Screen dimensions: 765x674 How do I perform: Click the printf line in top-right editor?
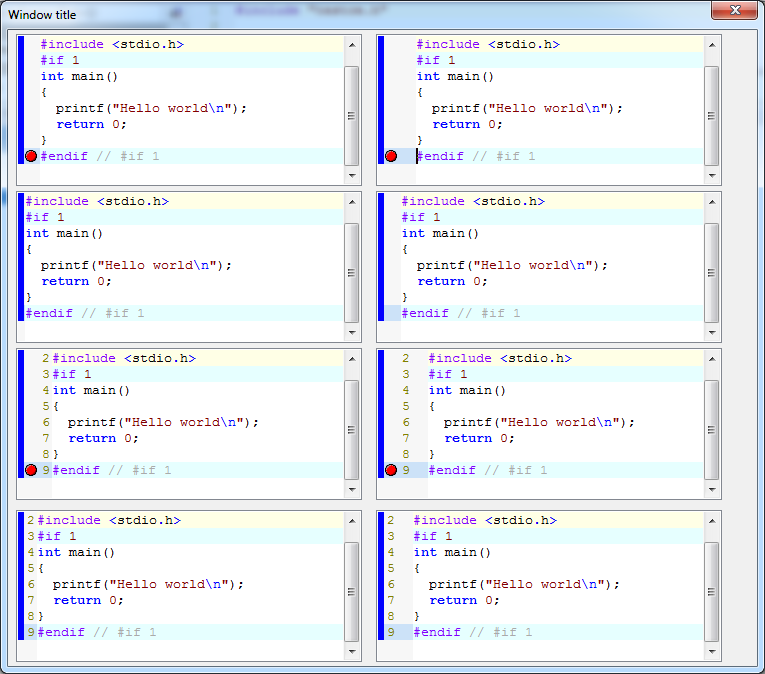[527, 108]
